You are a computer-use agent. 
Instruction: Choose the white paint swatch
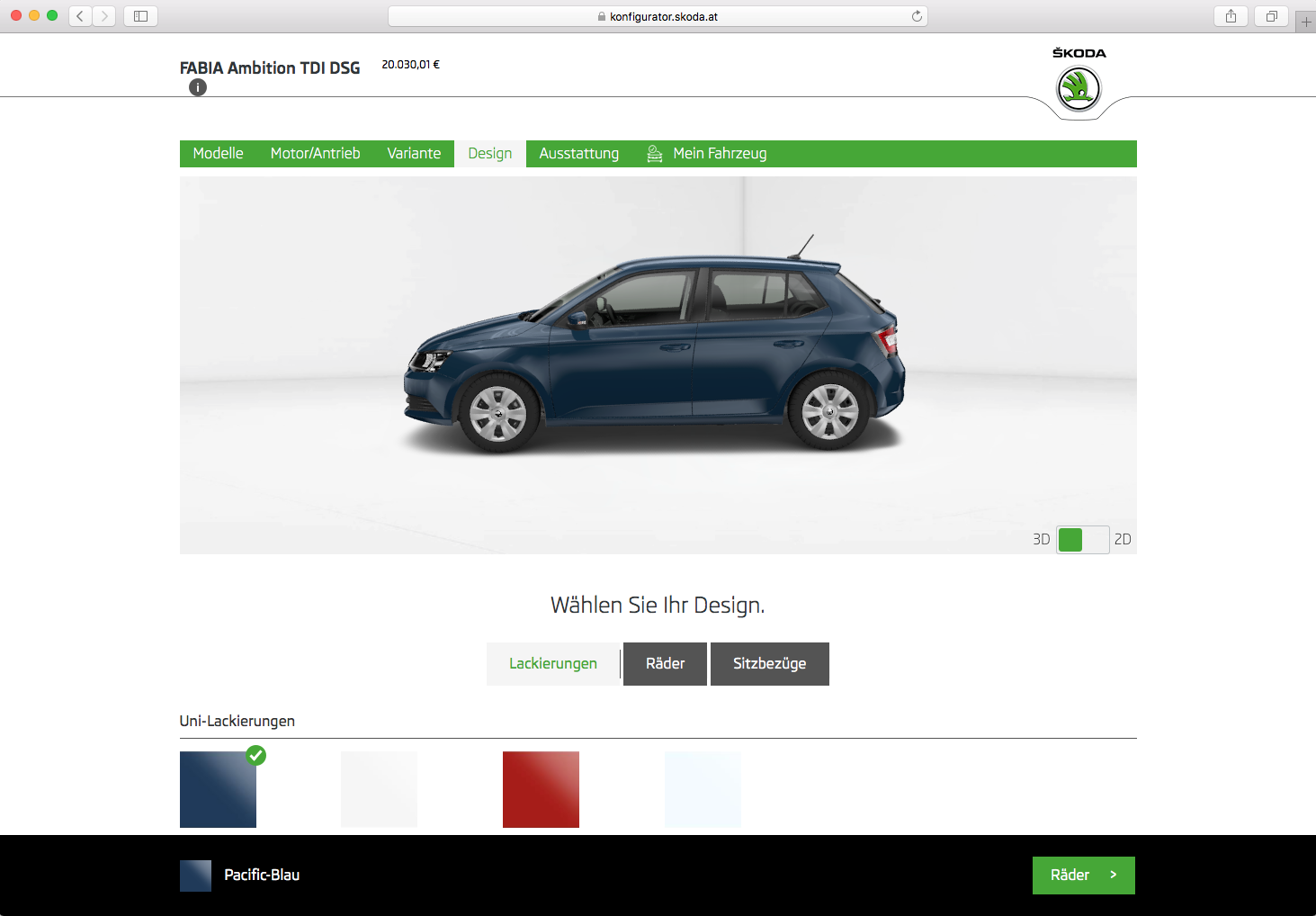379,789
